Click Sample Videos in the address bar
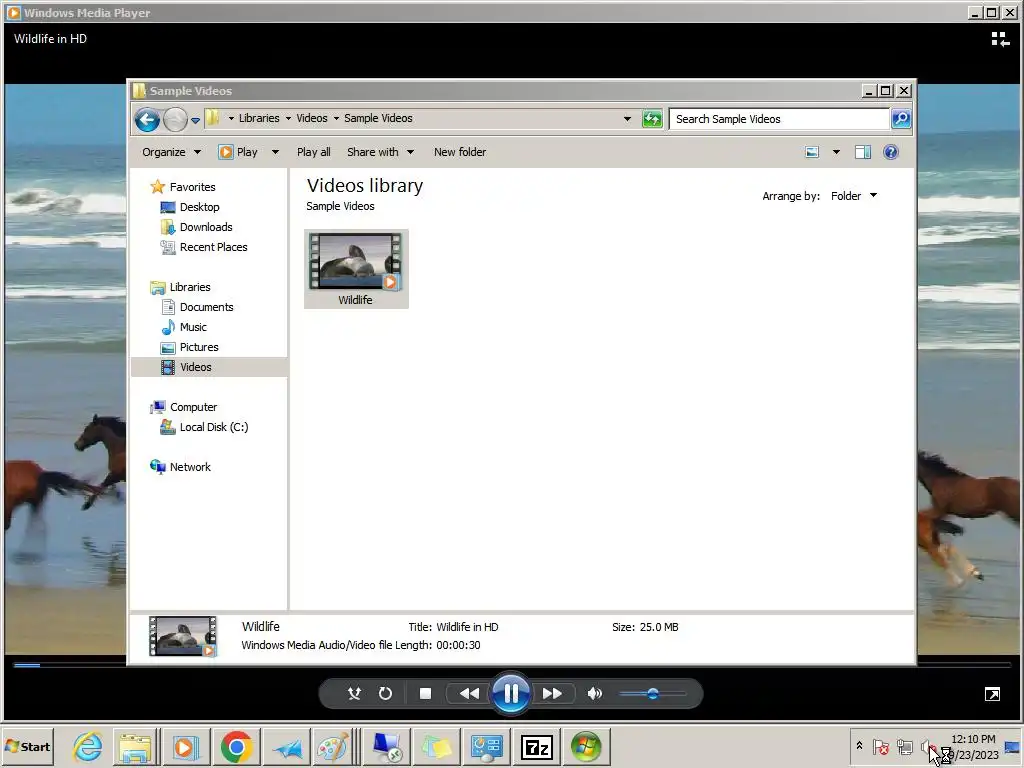1024x768 pixels. (378, 118)
